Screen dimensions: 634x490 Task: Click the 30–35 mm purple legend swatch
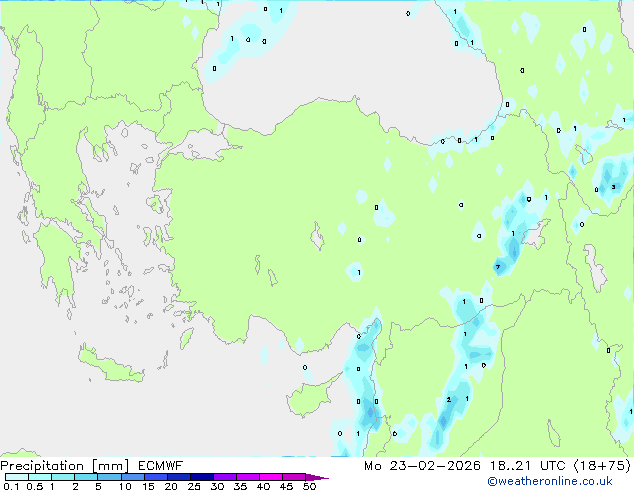click(x=224, y=477)
